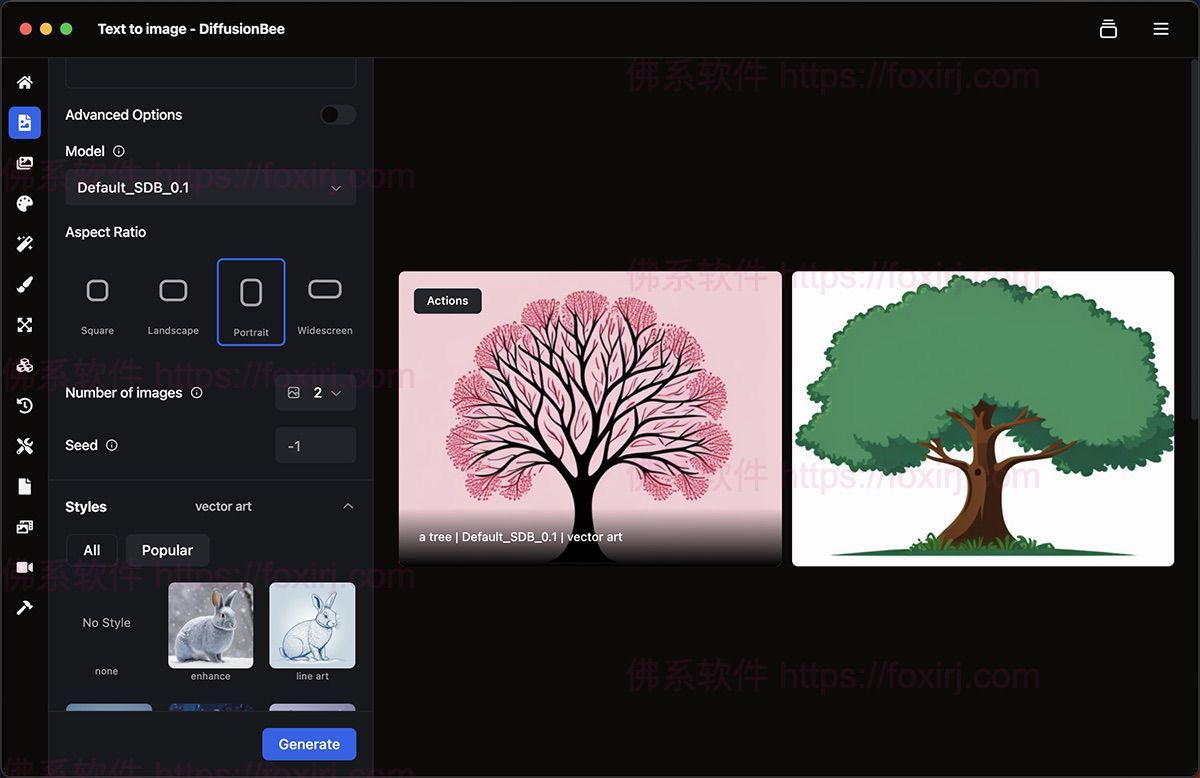Collapse the Styles section chevron
The image size is (1200, 778).
[348, 506]
